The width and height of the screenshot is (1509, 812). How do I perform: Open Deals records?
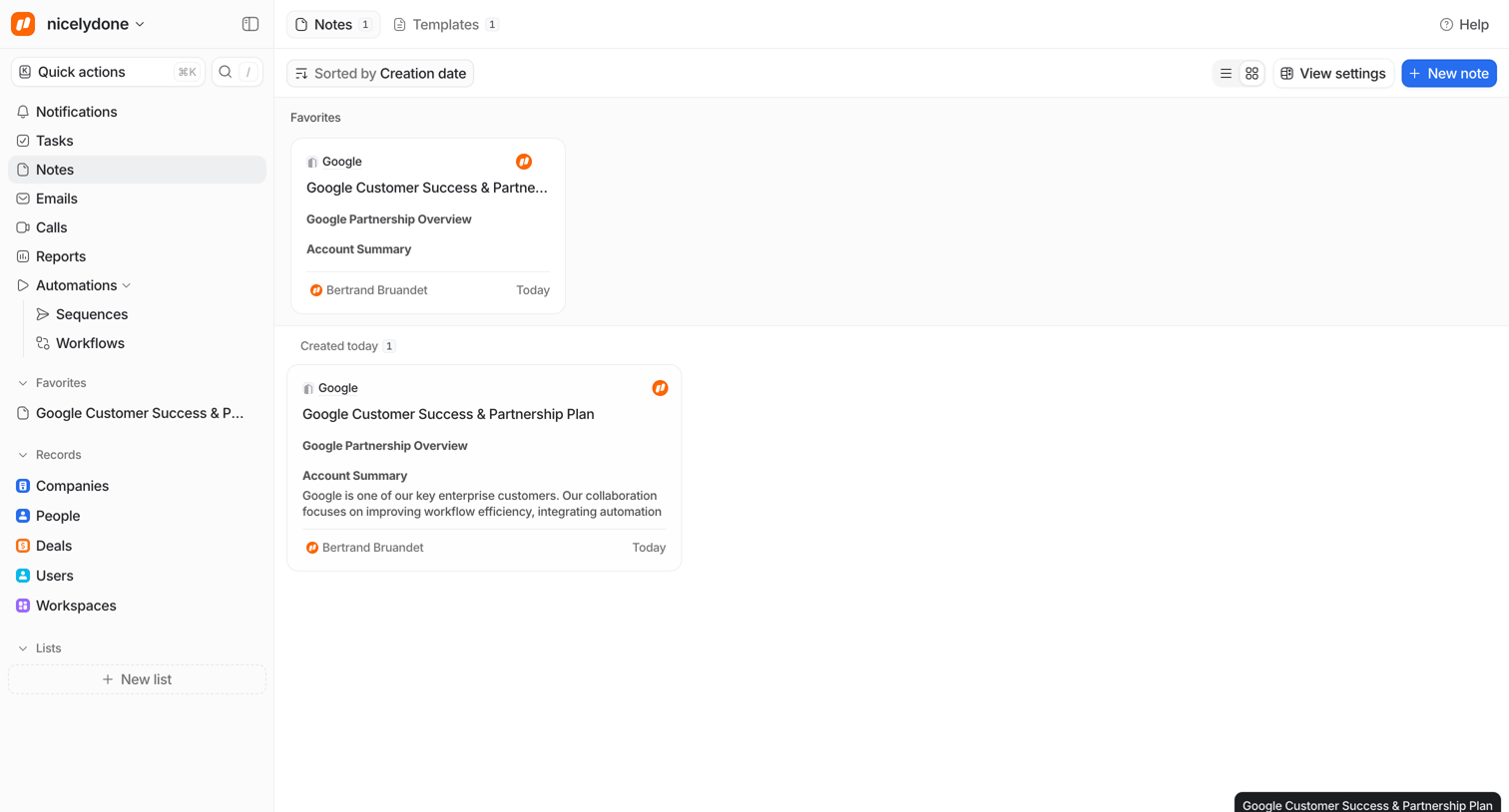point(138,546)
